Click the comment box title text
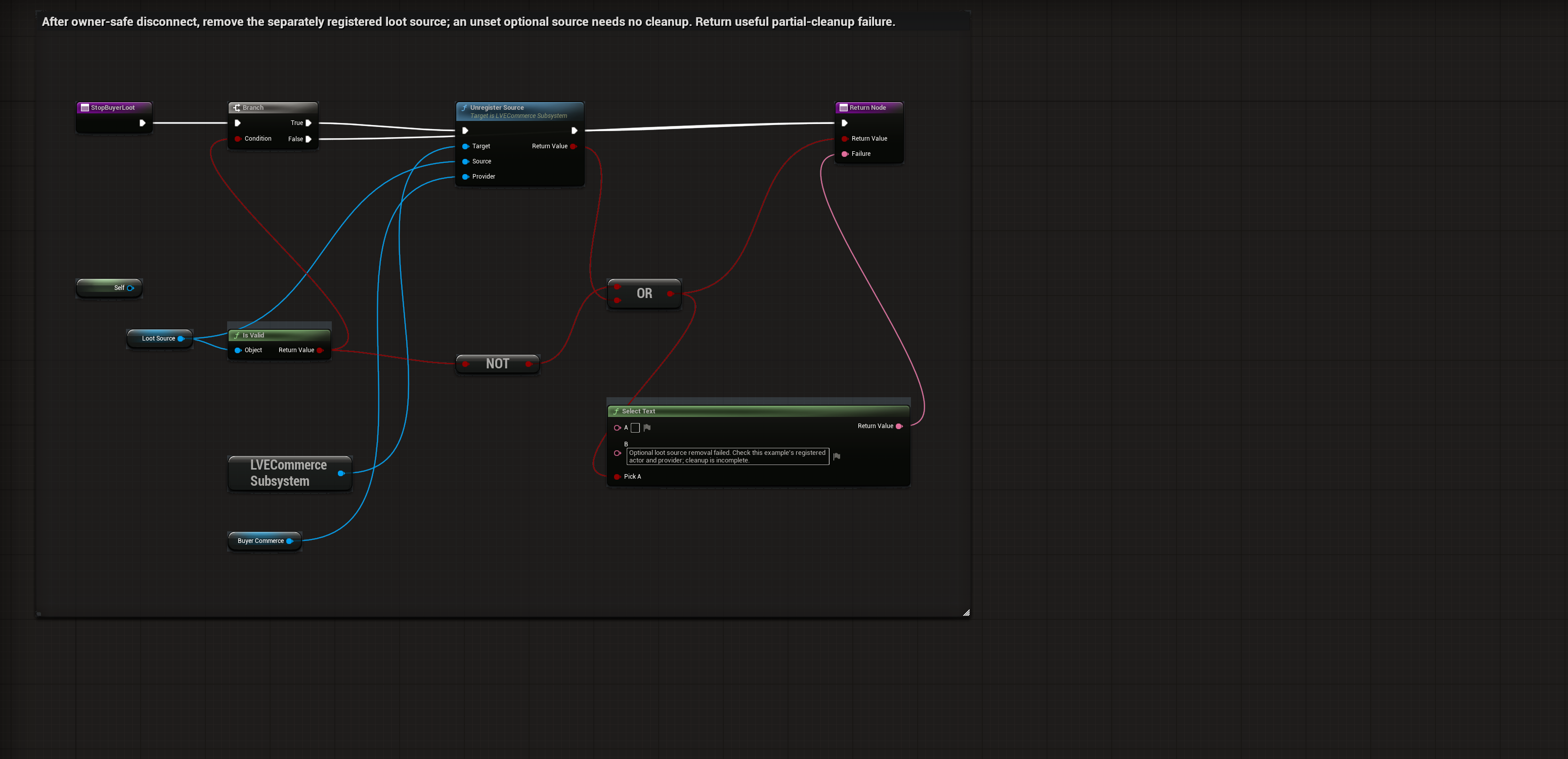The image size is (1568, 759). [x=468, y=22]
